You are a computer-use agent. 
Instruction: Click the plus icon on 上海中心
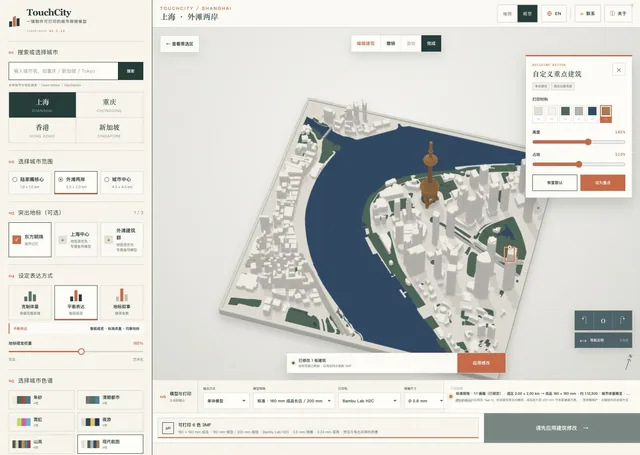tap(62, 240)
